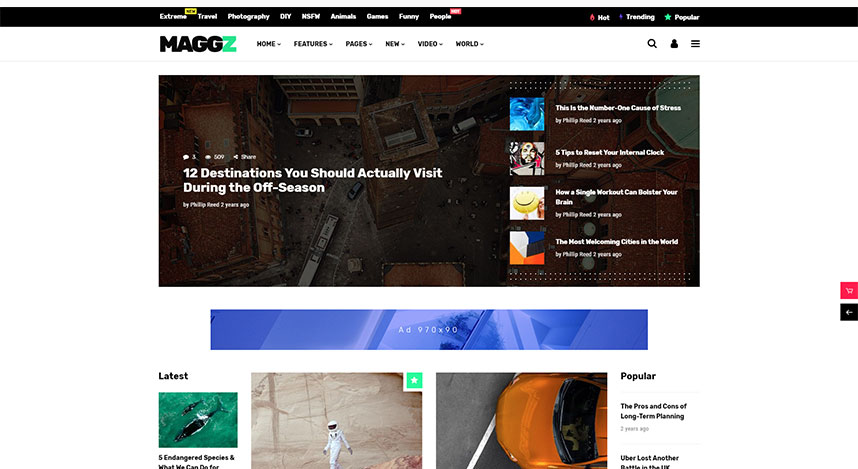The height and width of the screenshot is (469, 858).
Task: Click the Hot flame link
Action: click(599, 18)
